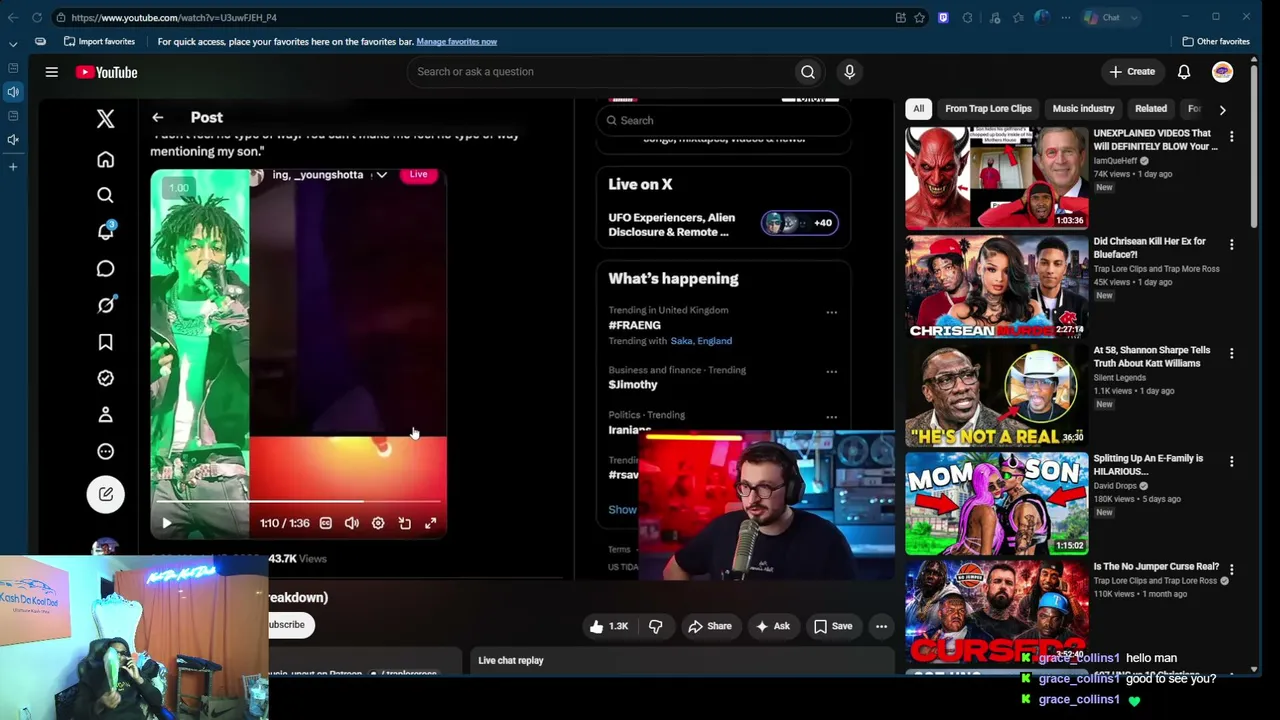Open menu for No Jumper Curse video
The image size is (1280, 720).
point(1231,569)
